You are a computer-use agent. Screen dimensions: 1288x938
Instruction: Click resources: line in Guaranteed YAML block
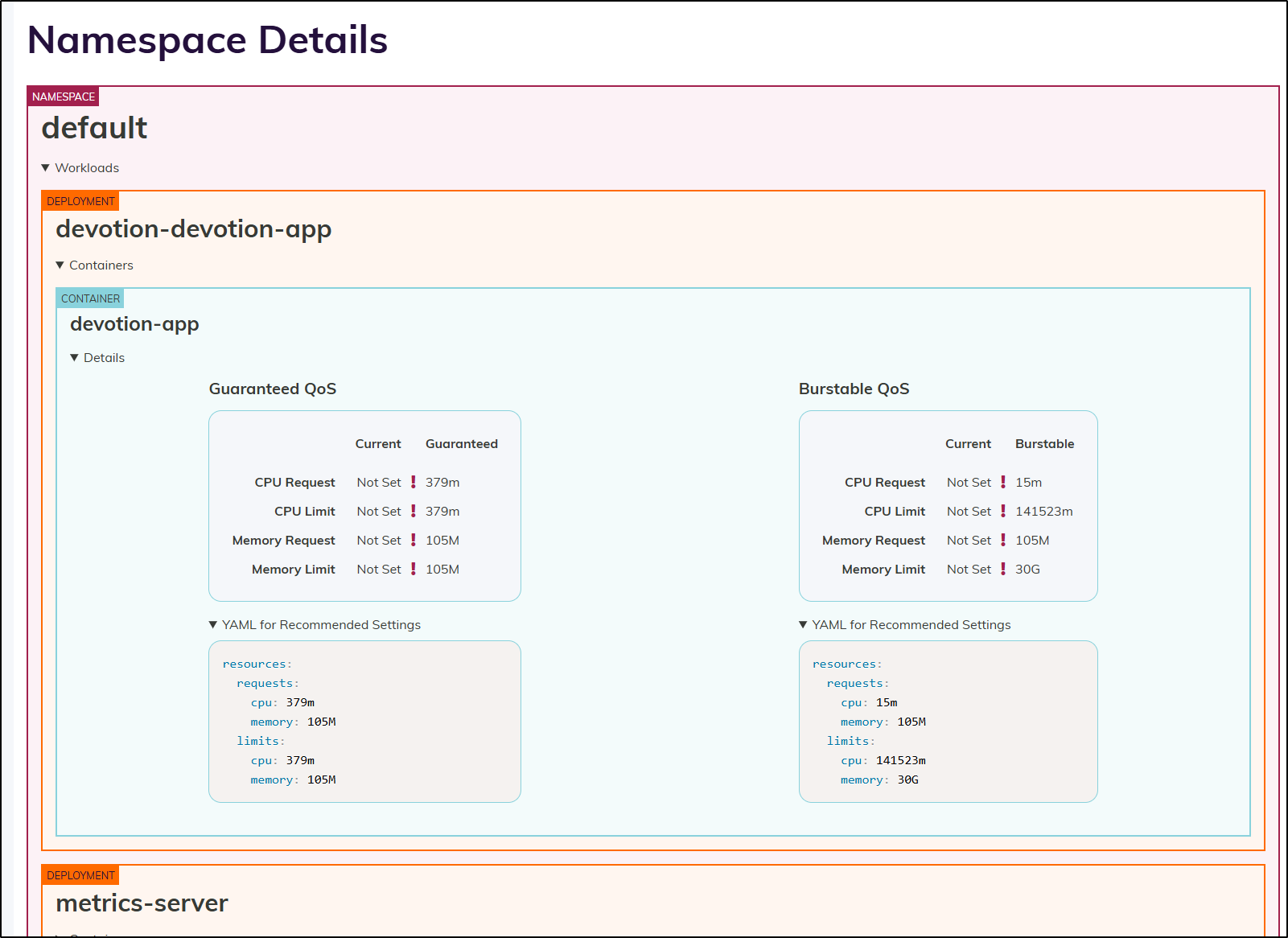coord(257,664)
